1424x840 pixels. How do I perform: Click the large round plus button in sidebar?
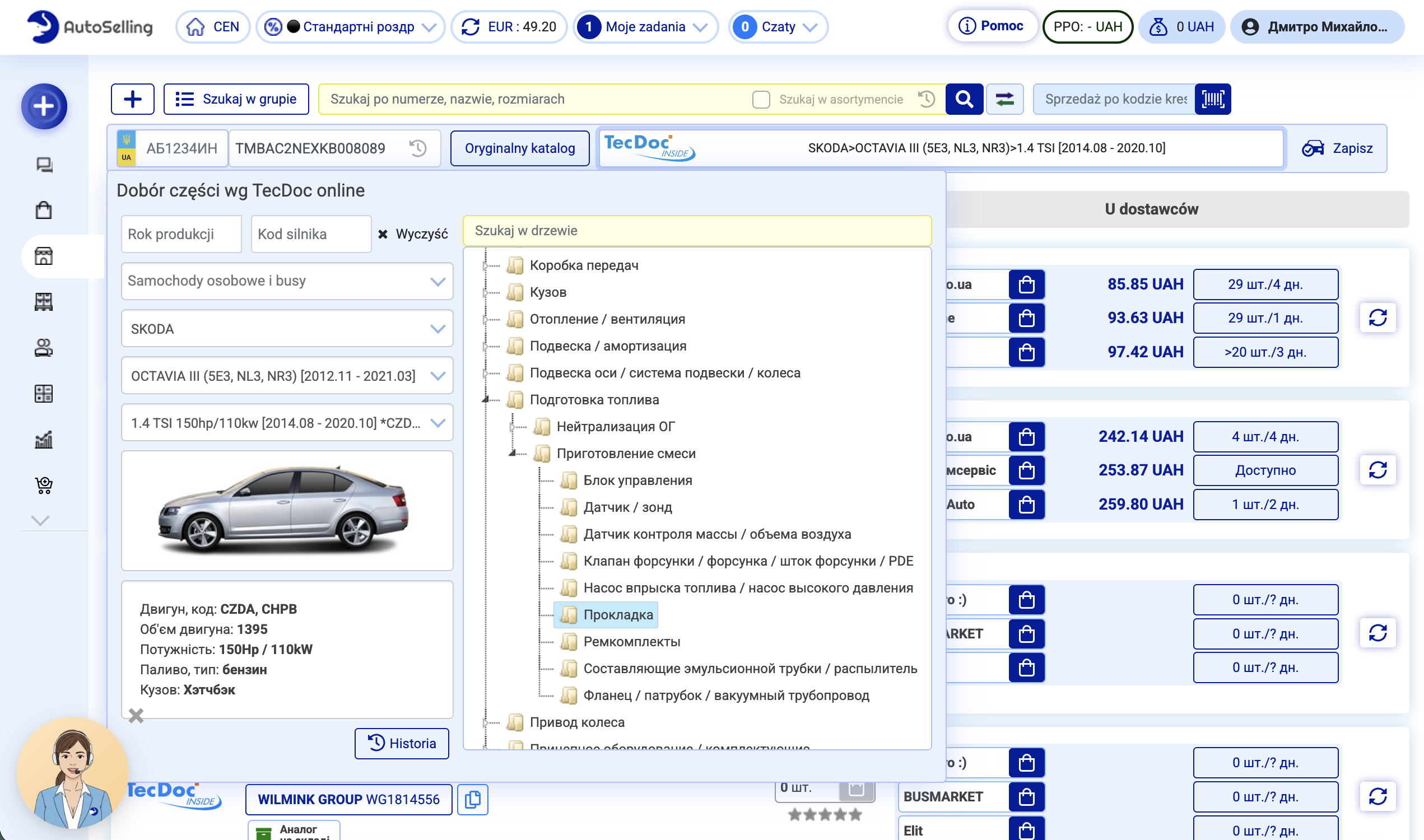(x=44, y=106)
